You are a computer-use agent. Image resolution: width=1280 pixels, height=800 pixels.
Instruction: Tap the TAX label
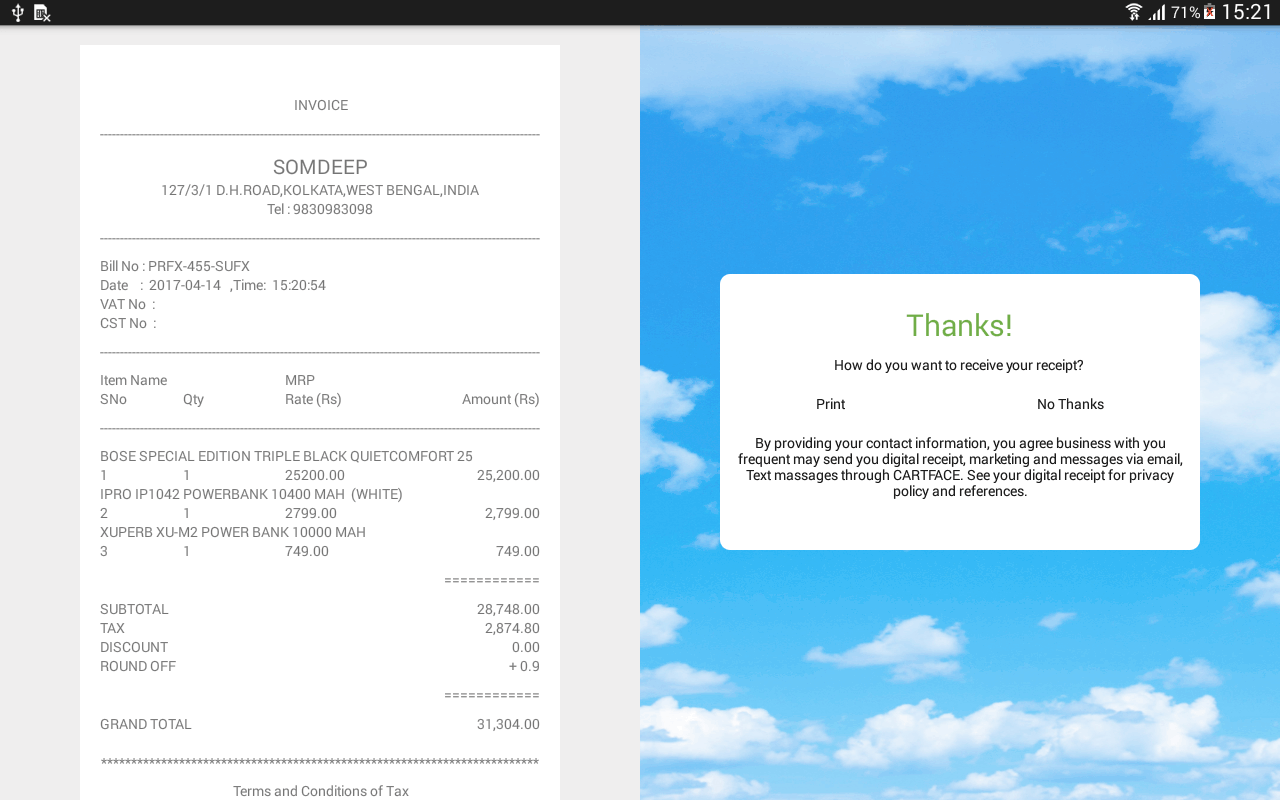click(112, 628)
